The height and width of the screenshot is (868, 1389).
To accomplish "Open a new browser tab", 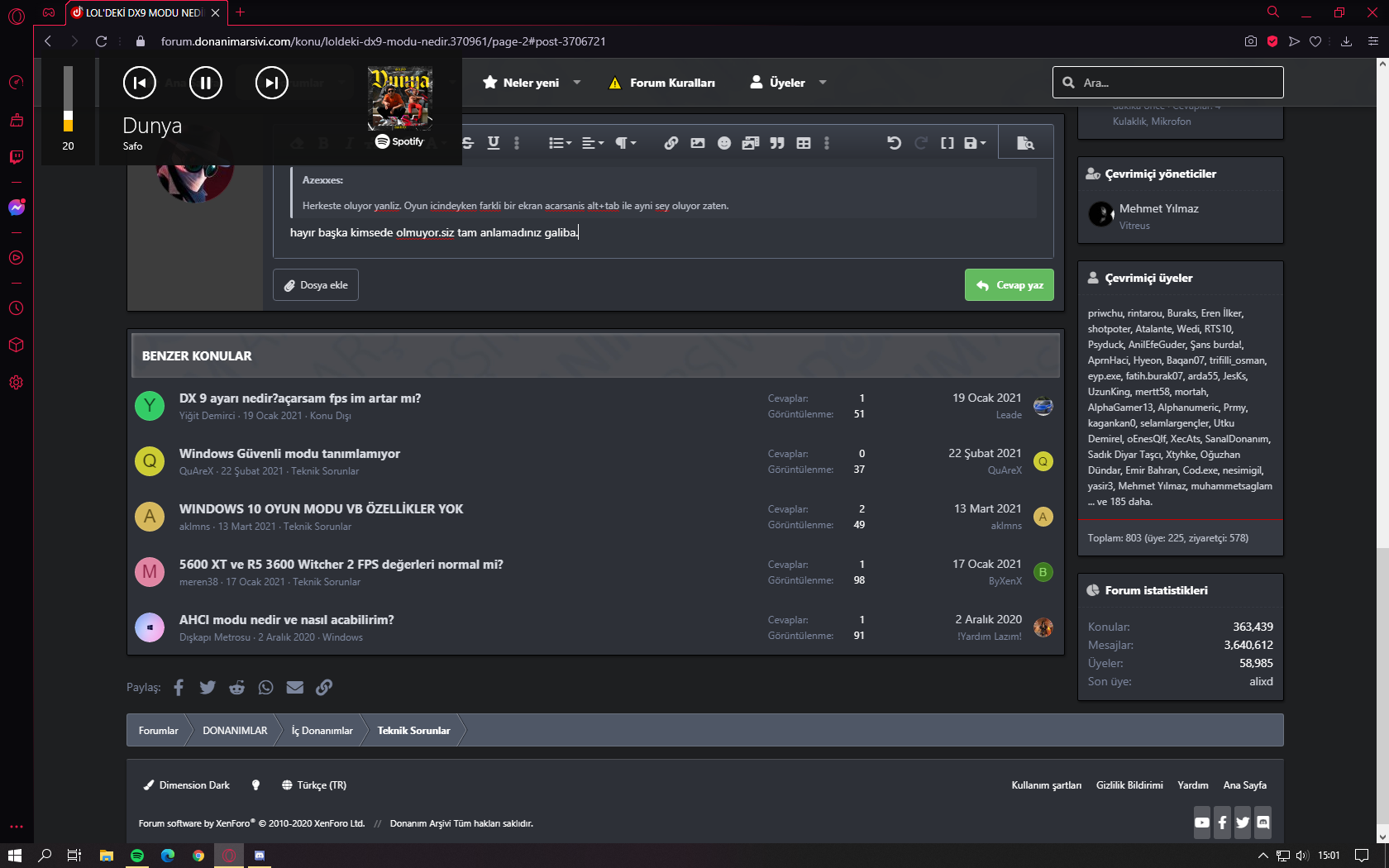I will [240, 12].
